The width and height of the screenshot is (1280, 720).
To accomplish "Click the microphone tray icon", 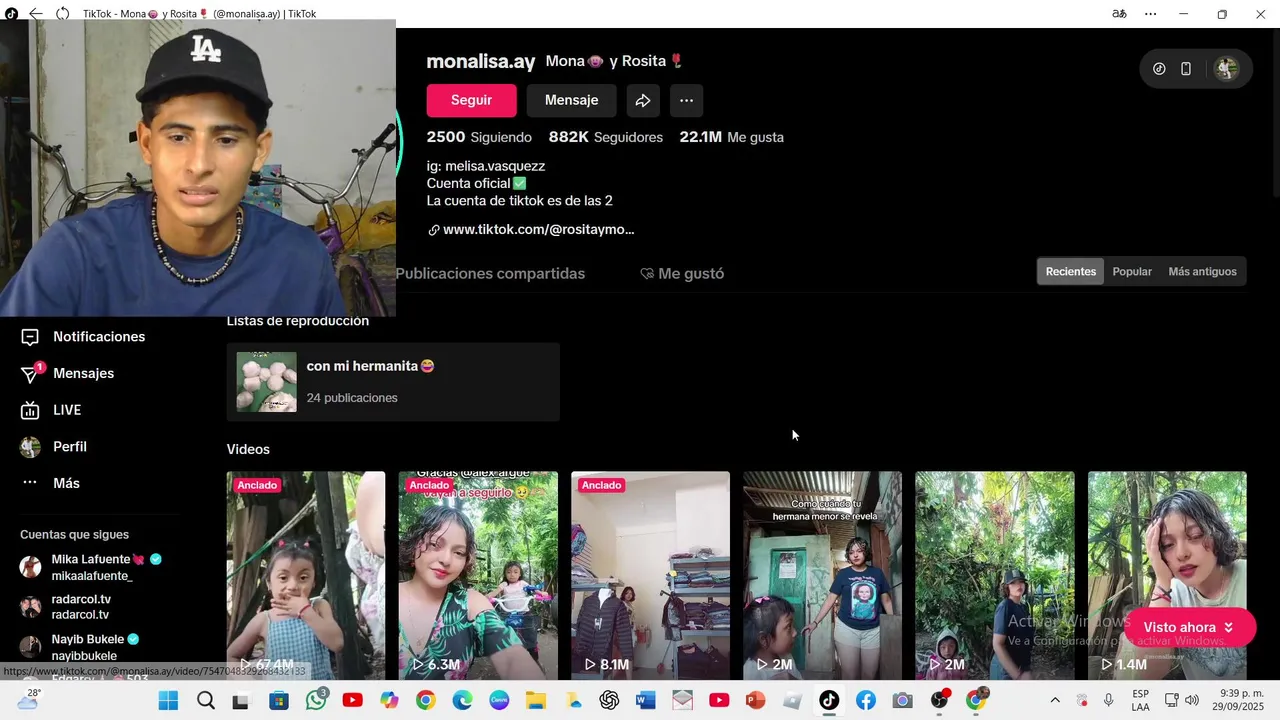I will tap(1108, 701).
